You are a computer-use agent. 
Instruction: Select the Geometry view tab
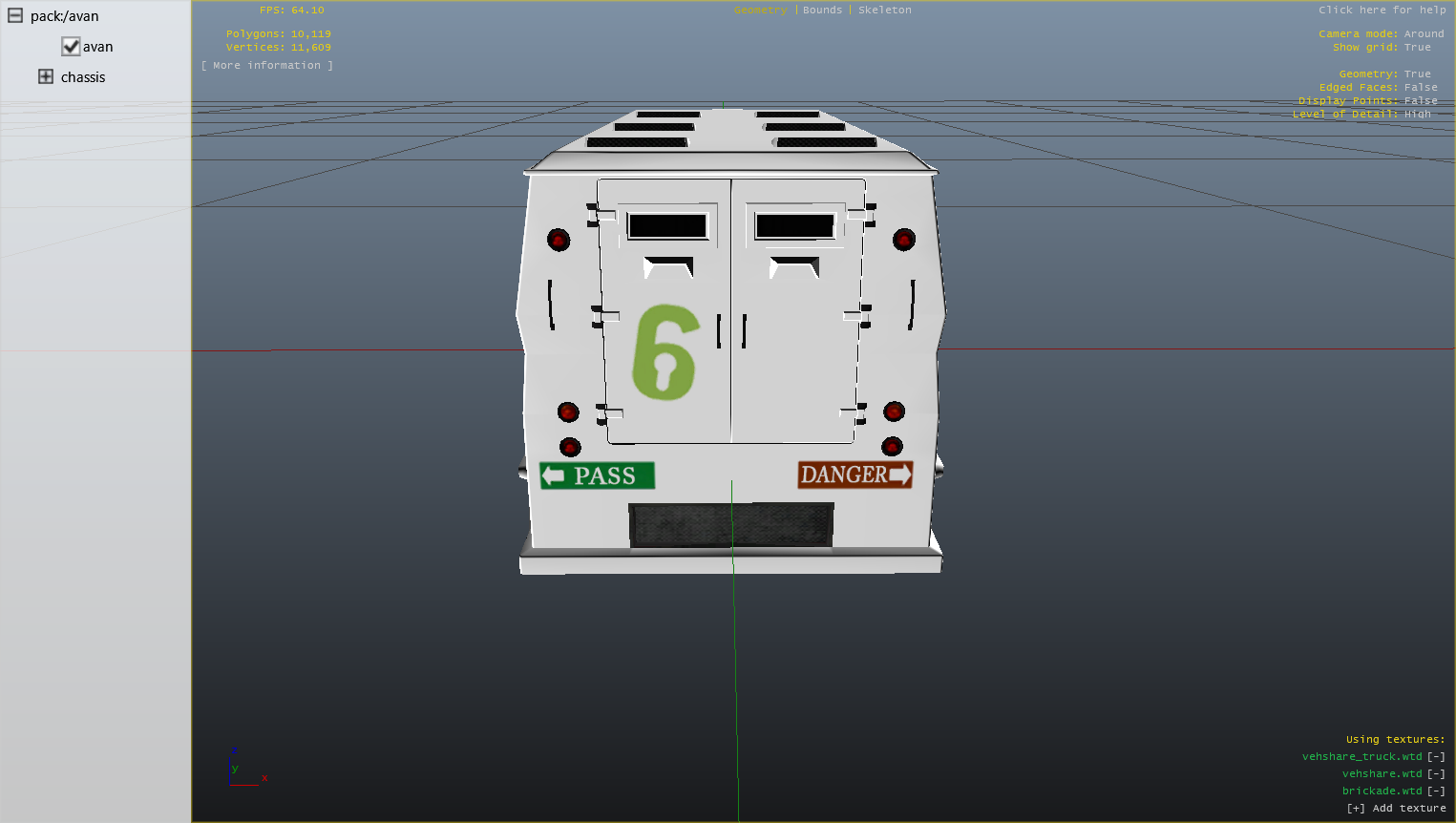760,11
